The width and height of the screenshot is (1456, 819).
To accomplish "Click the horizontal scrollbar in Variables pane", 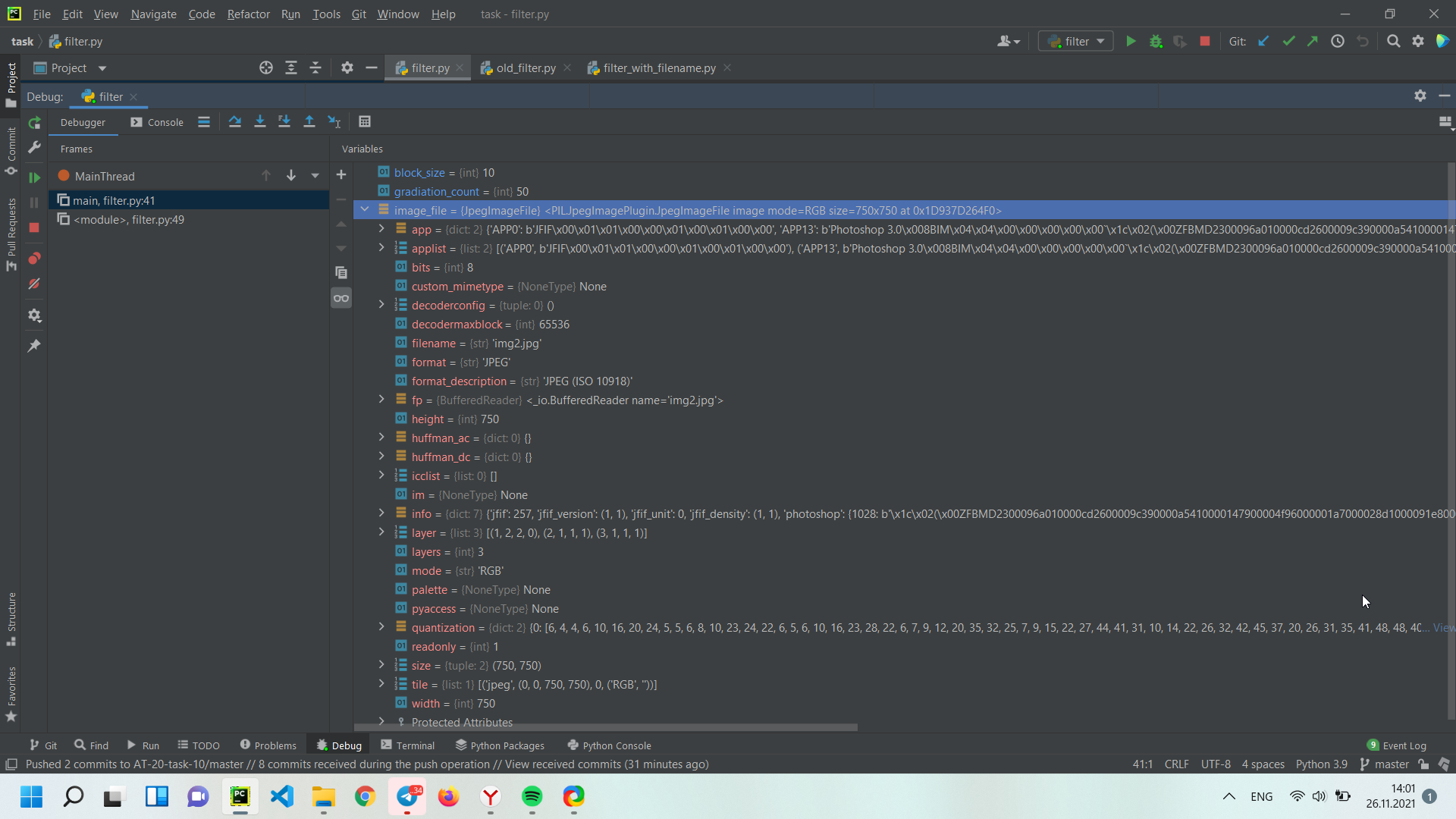I will point(607,727).
